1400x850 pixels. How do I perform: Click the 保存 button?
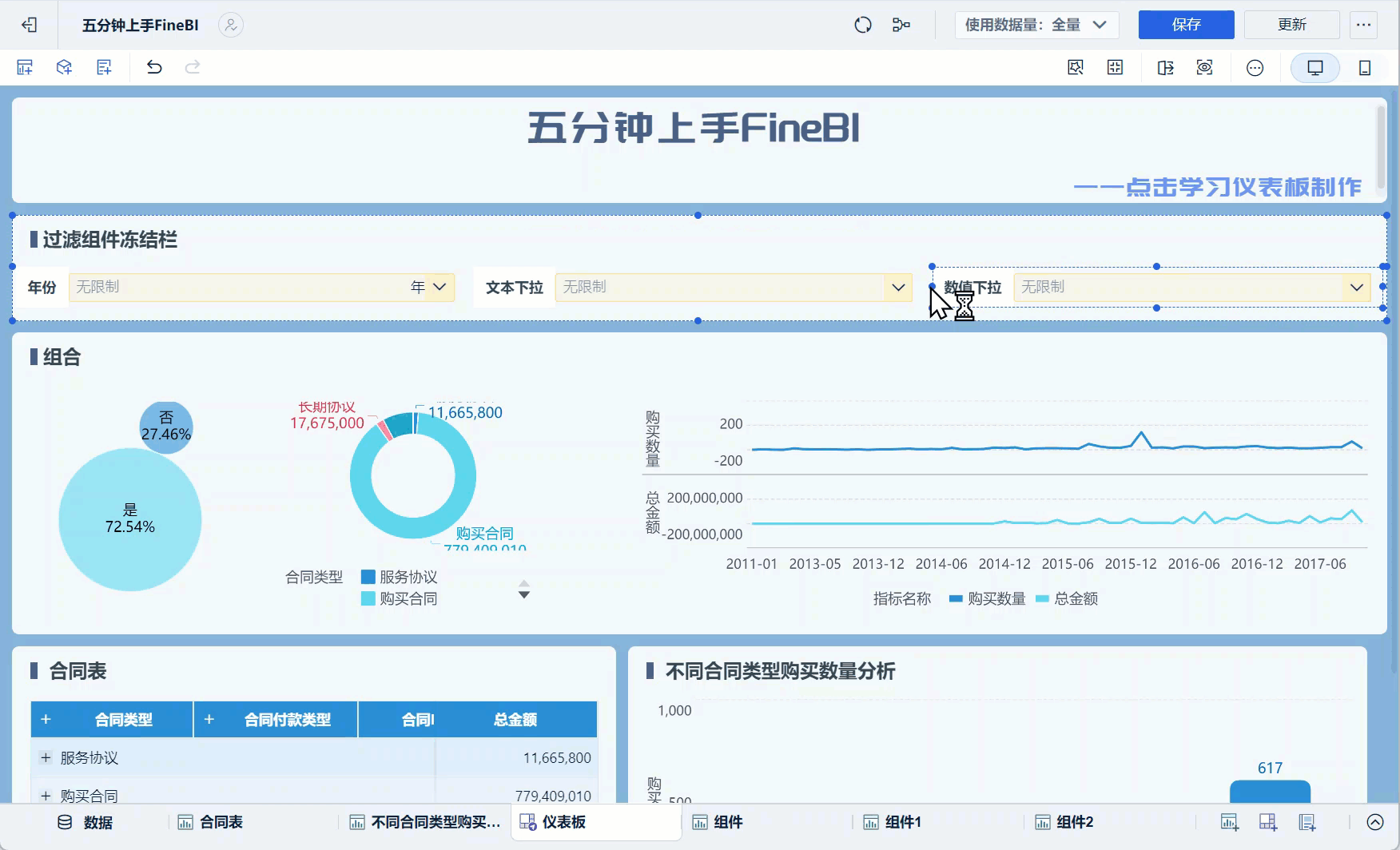[x=1186, y=25]
